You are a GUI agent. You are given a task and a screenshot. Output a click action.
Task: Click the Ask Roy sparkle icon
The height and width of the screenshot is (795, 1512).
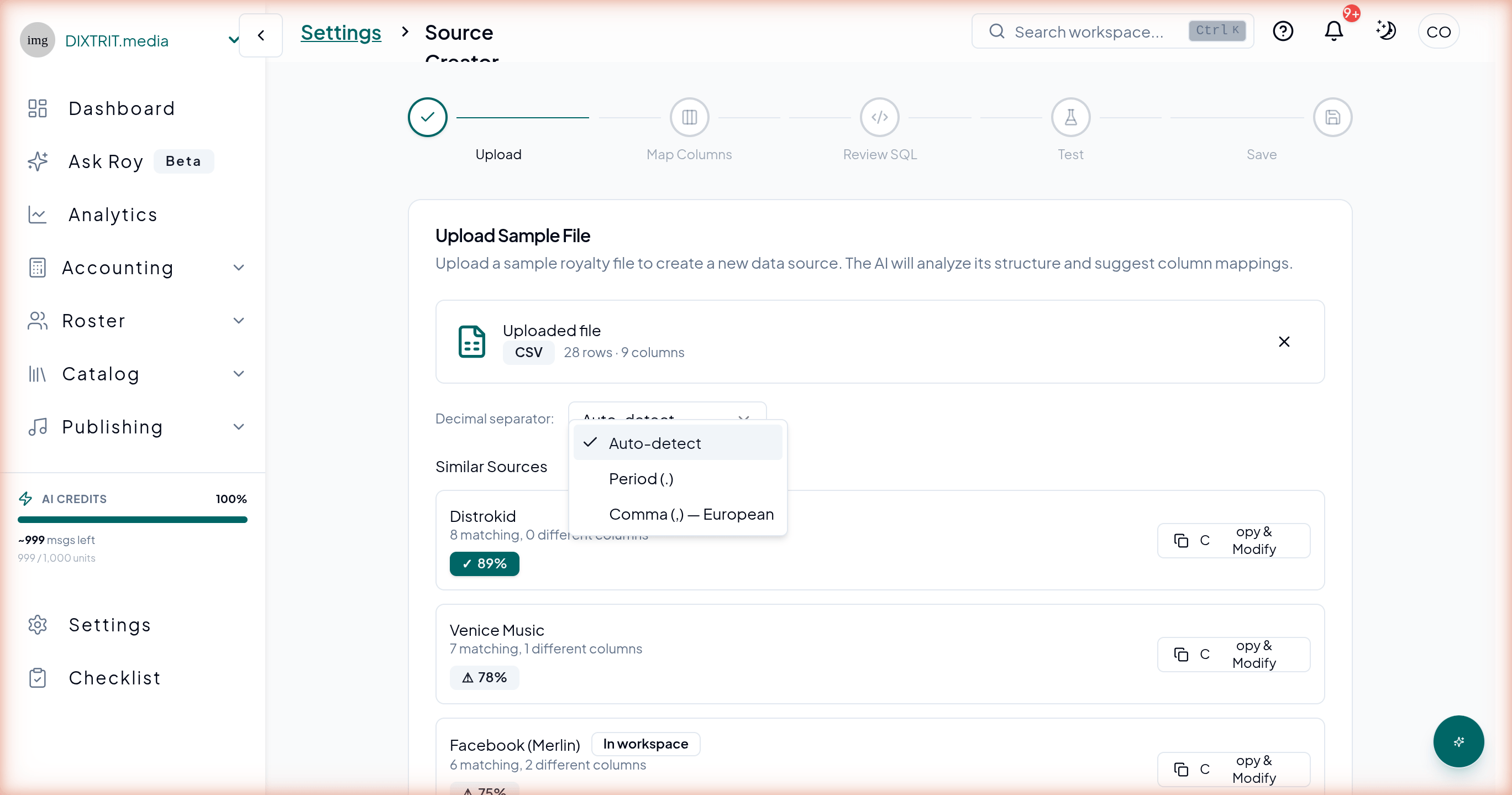pos(38,161)
